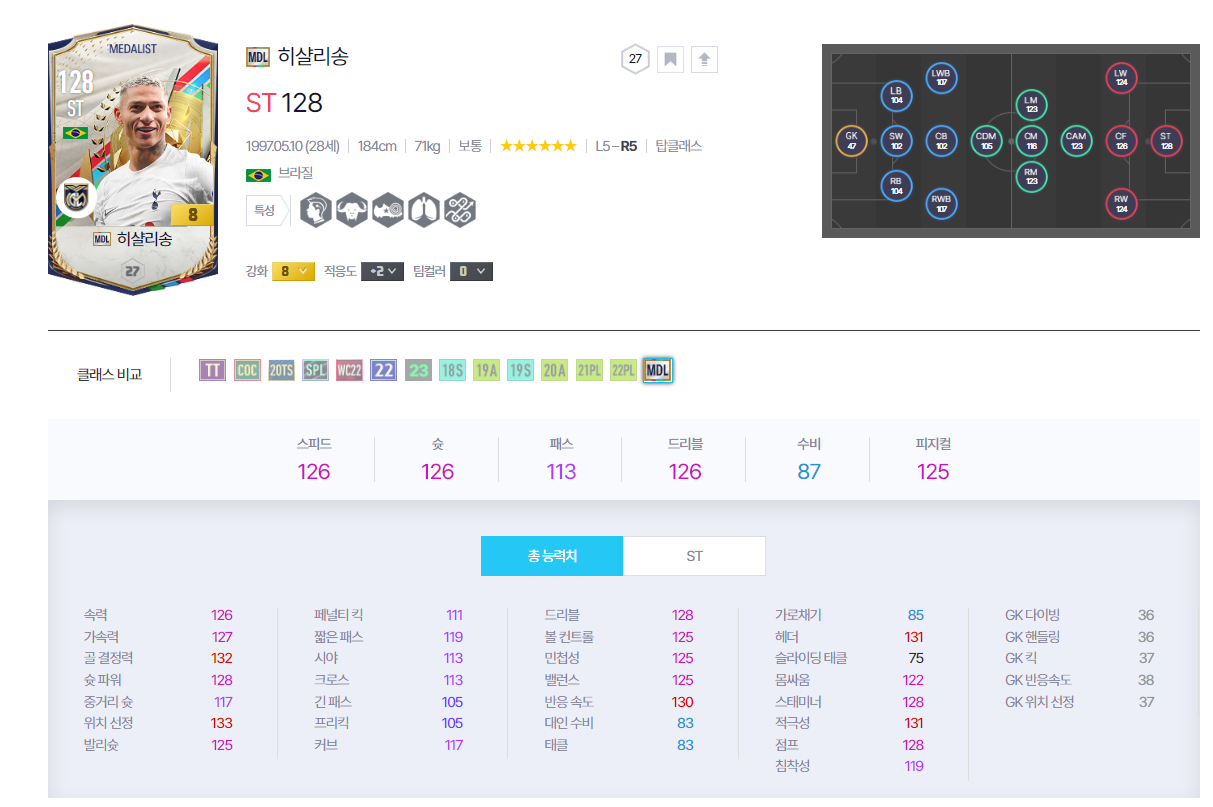Choose the highlighted MDL class icon
Screen dimensions: 1213x807
point(657,370)
